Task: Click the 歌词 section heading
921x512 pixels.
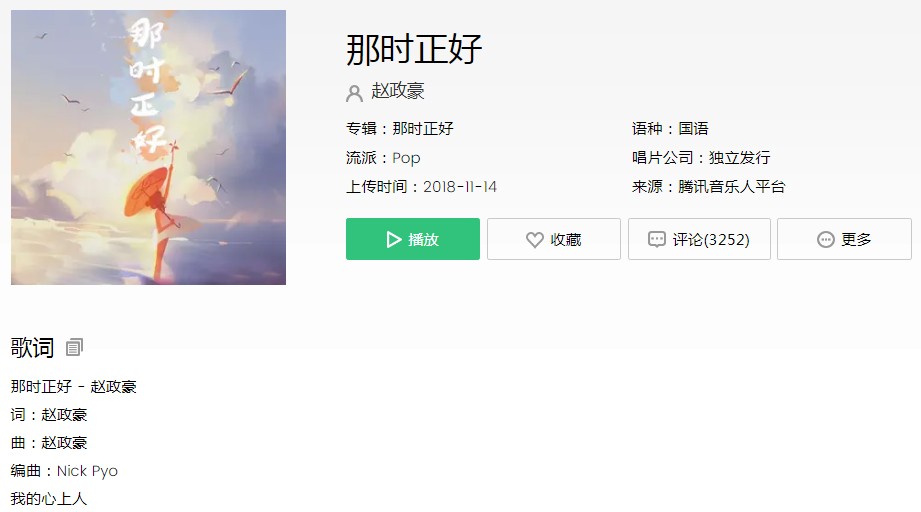Action: [32, 348]
